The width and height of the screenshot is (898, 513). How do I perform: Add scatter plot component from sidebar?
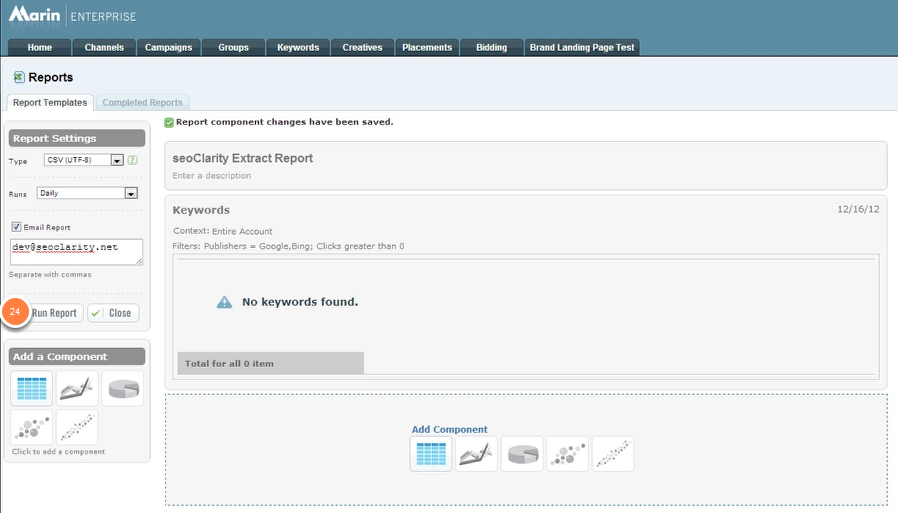77,427
